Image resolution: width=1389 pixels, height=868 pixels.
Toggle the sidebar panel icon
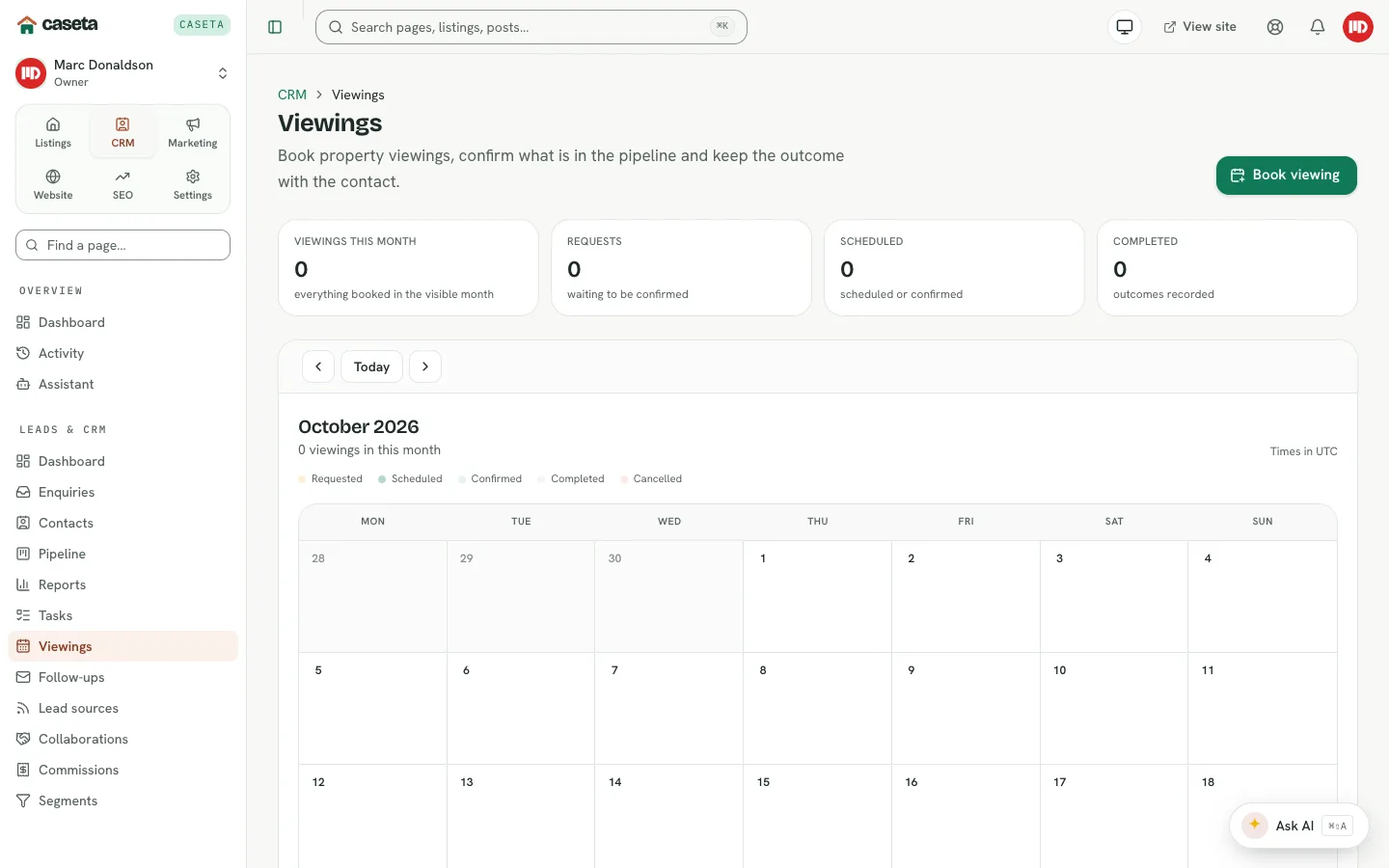(x=275, y=27)
